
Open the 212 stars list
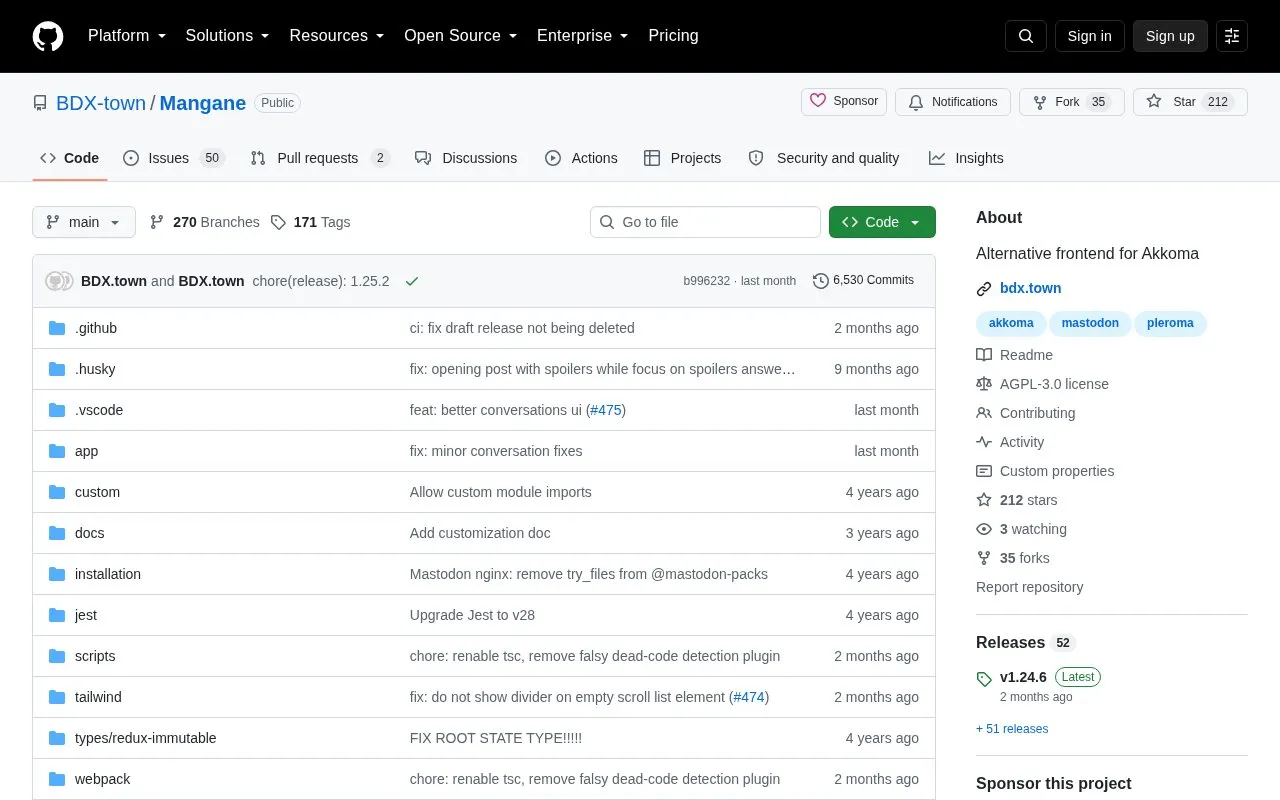click(x=1016, y=500)
